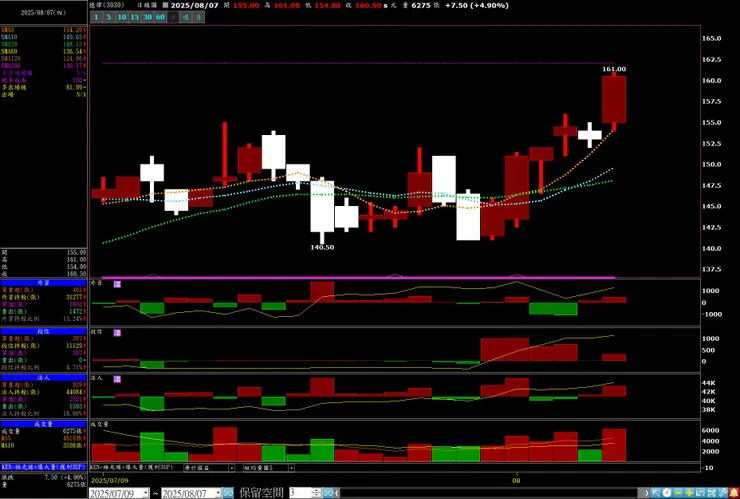Click the blue 投信 panel header

click(x=44, y=331)
